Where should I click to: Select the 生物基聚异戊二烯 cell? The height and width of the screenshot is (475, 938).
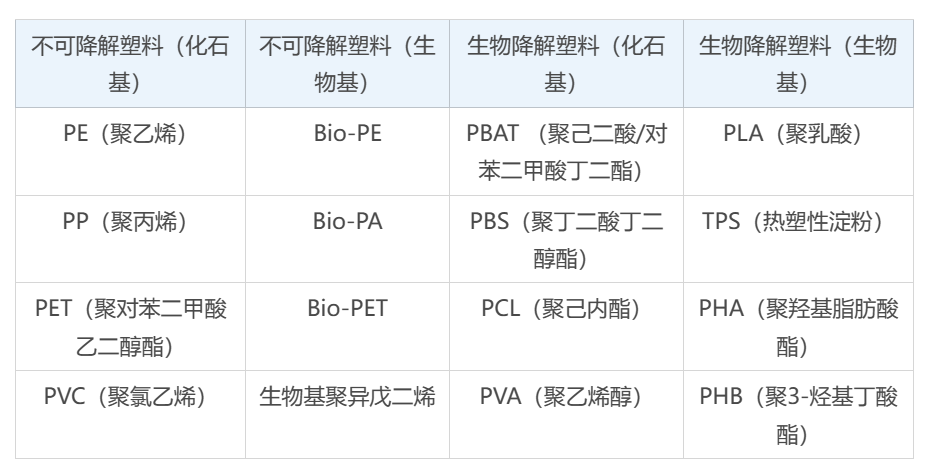347,397
